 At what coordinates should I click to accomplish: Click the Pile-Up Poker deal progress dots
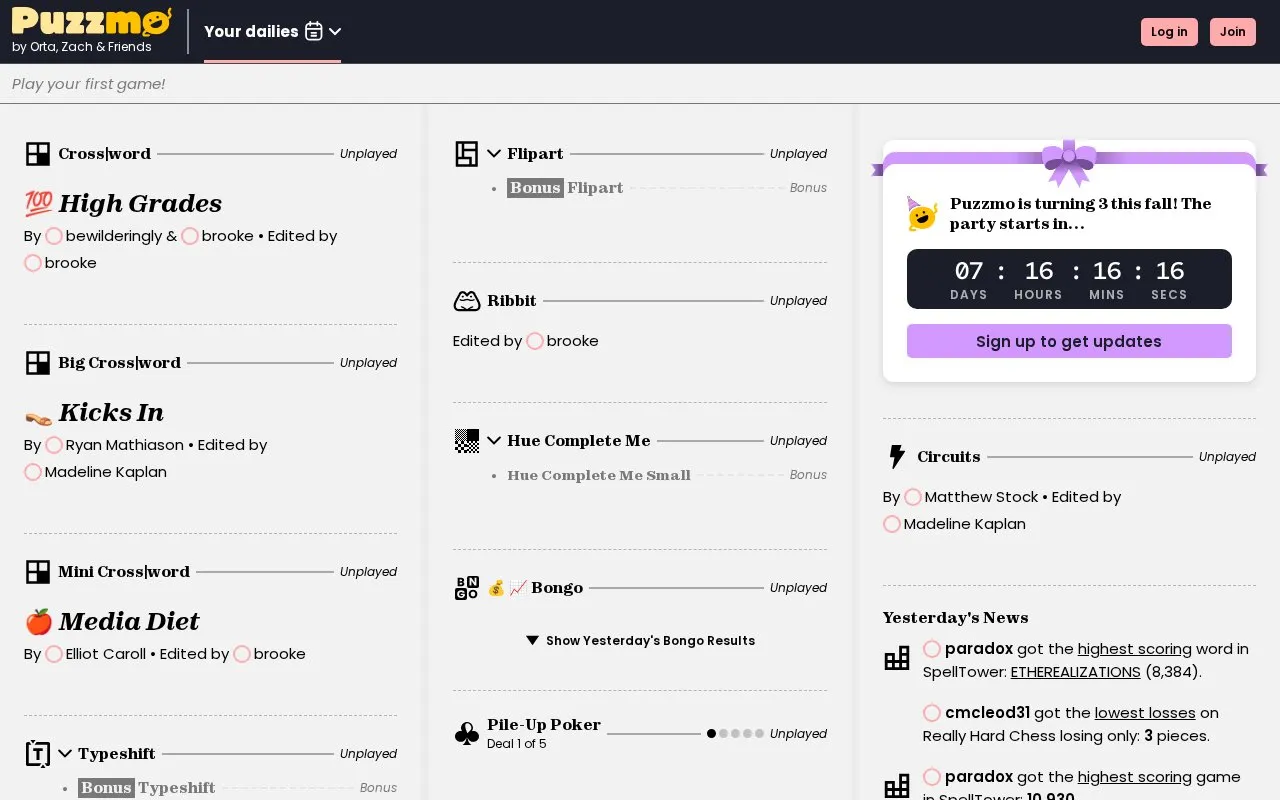735,734
